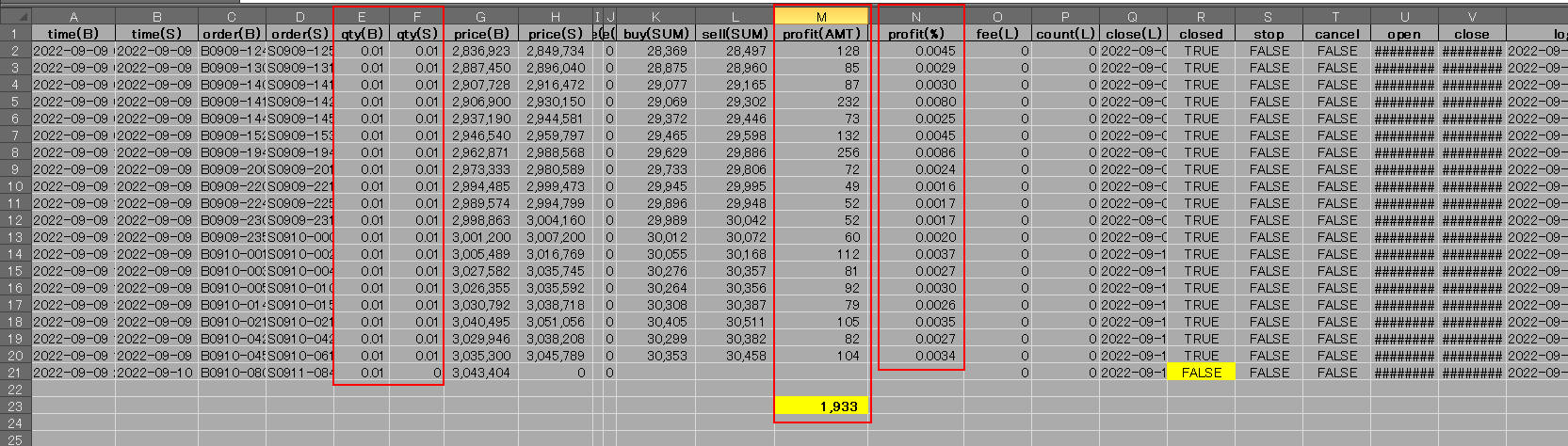Screen dimensions: 1568x446
Task: Select column M header
Action: click(x=821, y=16)
